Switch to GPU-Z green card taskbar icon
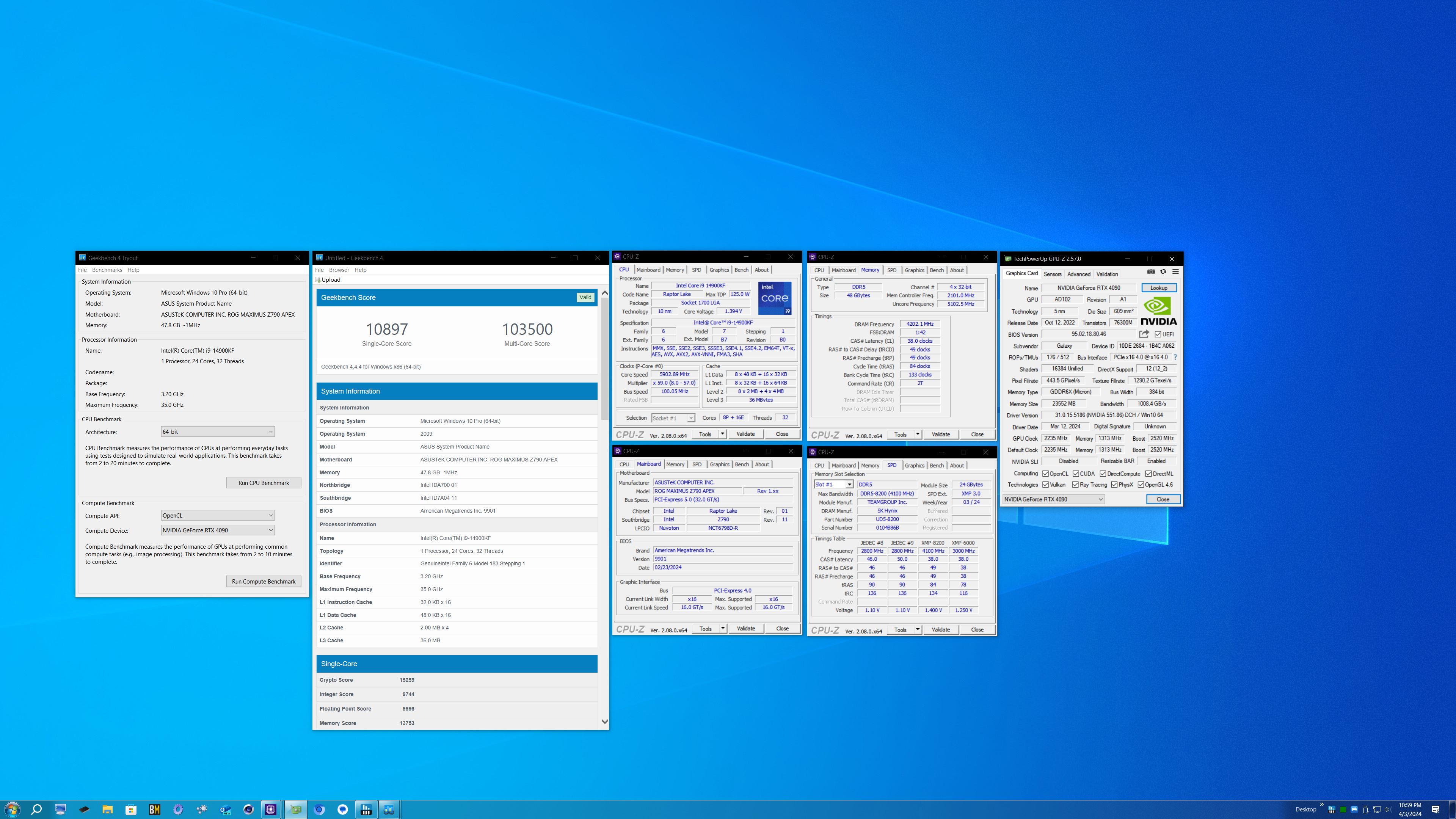 click(x=296, y=810)
